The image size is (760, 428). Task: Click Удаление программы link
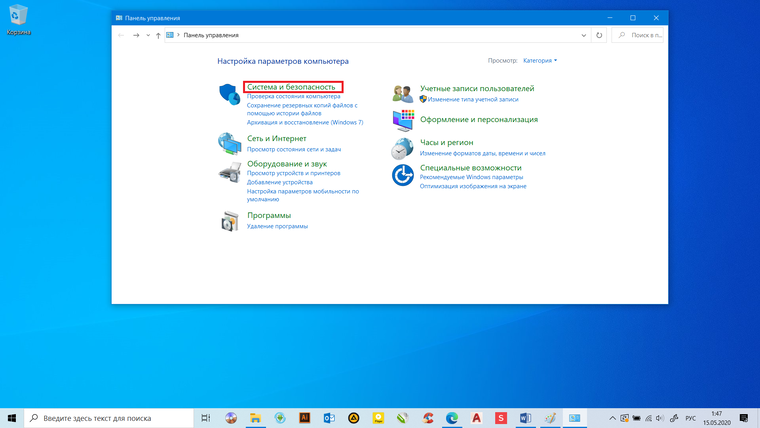277,226
